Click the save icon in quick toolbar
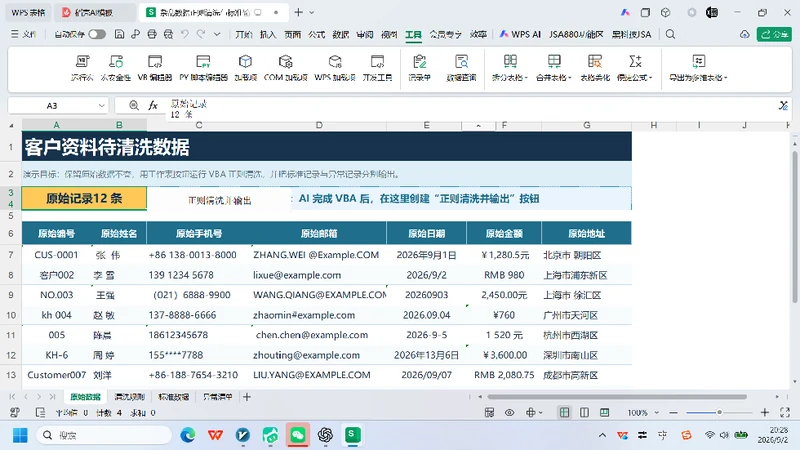Screen dimensions: 800x450 point(119,34)
